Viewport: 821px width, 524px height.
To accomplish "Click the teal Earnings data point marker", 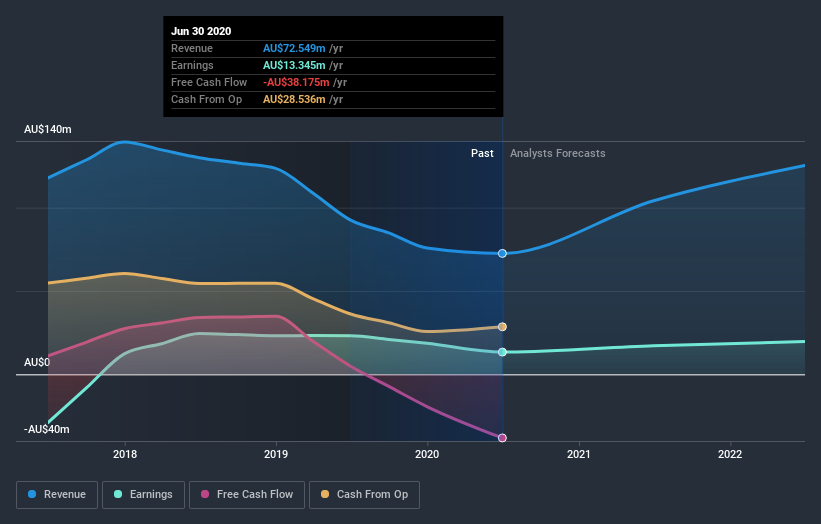I will [x=502, y=352].
